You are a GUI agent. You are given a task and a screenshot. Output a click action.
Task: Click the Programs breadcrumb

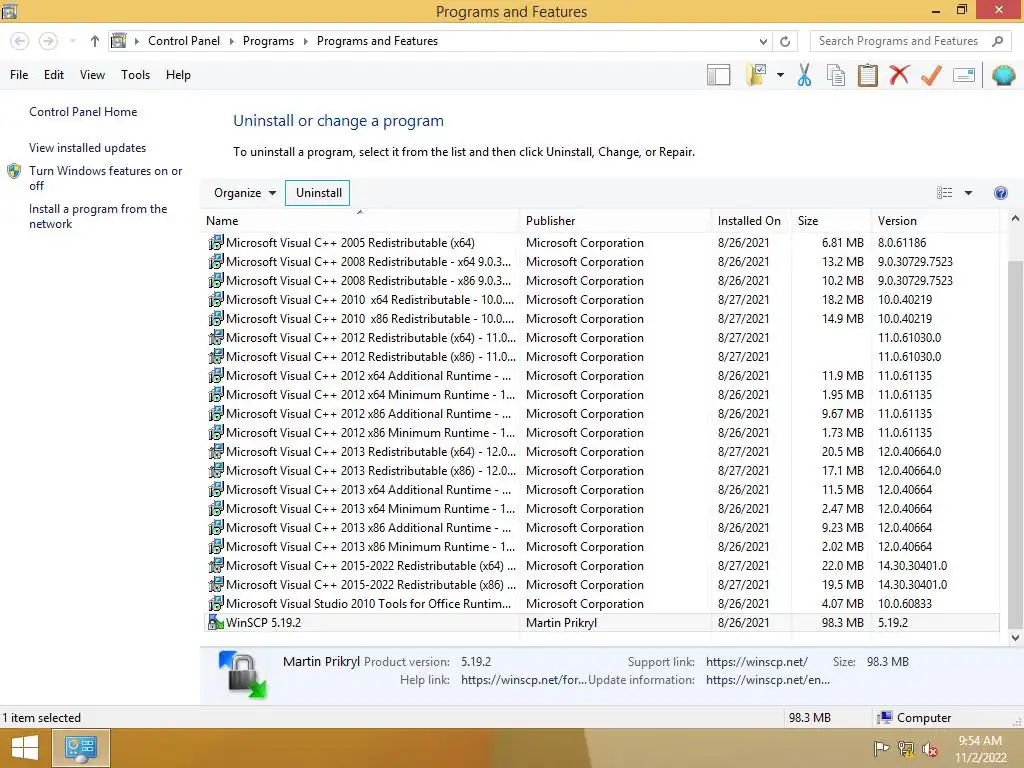click(x=268, y=41)
